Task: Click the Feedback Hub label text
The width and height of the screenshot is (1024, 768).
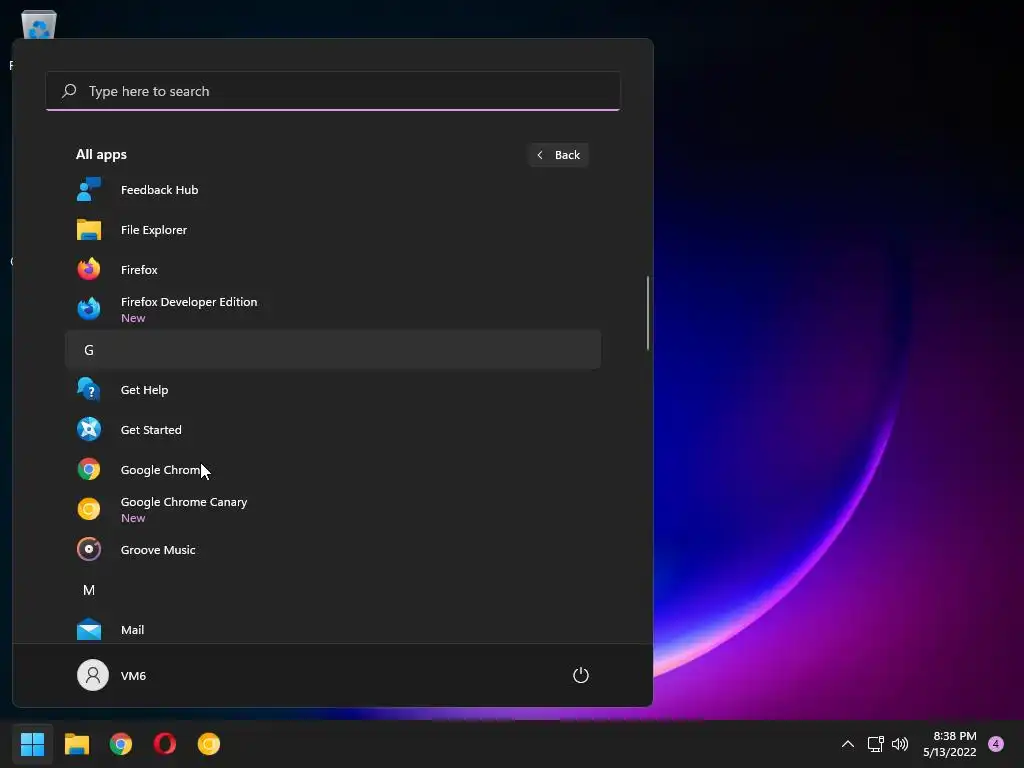Action: point(159,190)
